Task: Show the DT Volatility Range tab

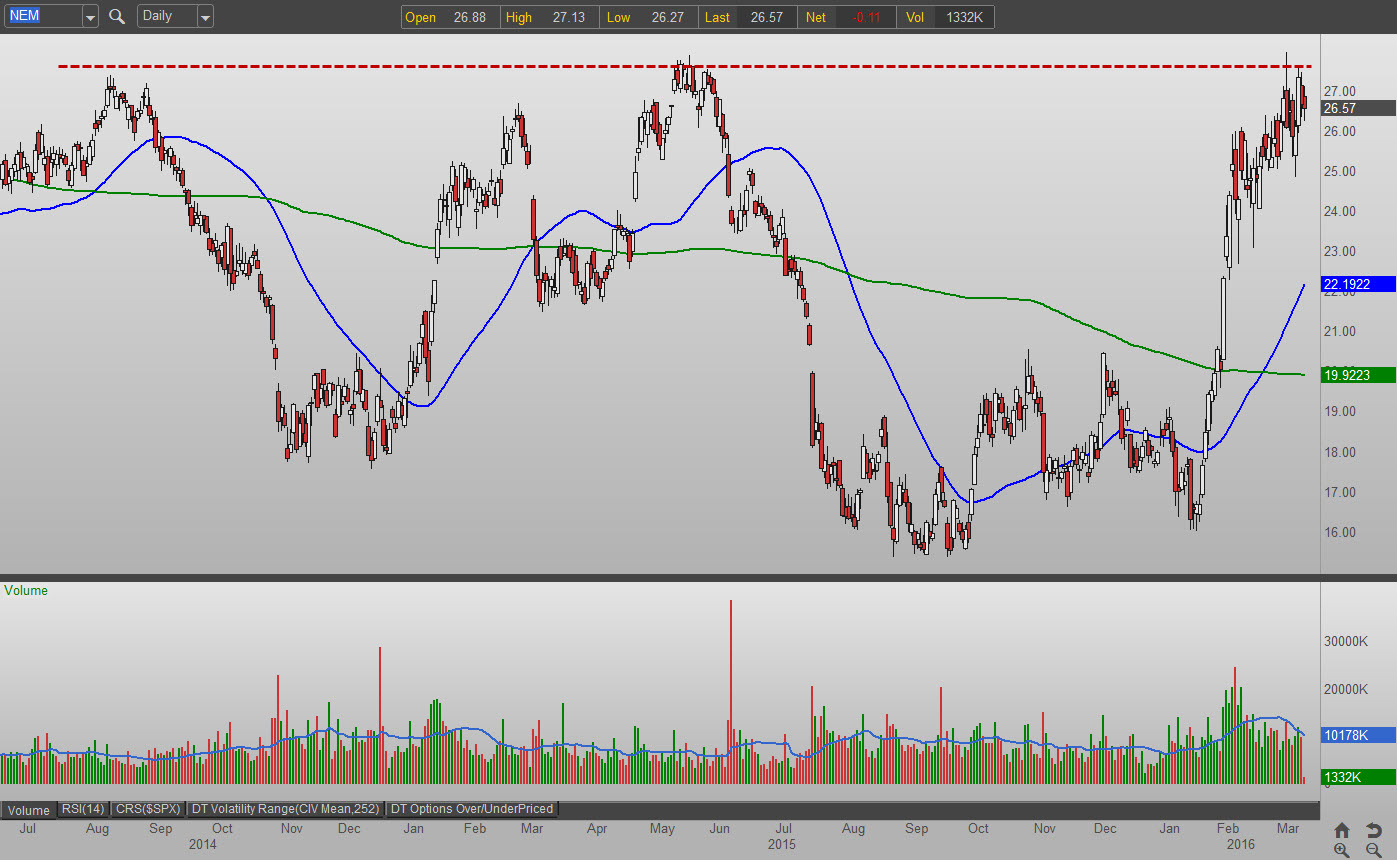Action: [x=285, y=809]
